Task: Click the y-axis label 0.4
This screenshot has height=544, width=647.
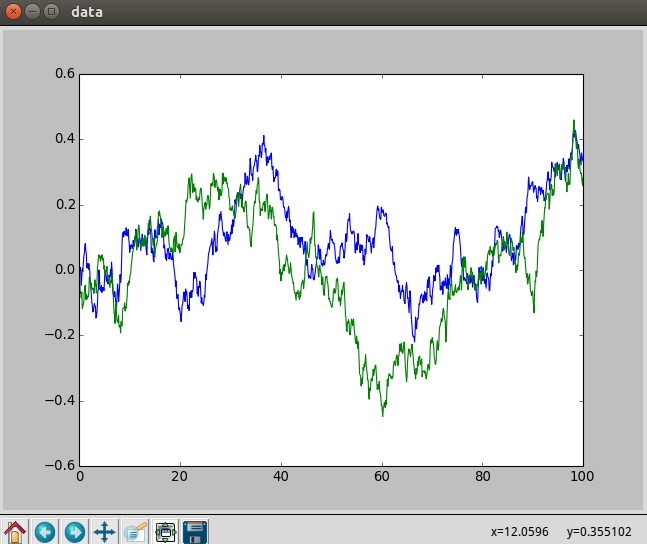Action: [x=65, y=139]
